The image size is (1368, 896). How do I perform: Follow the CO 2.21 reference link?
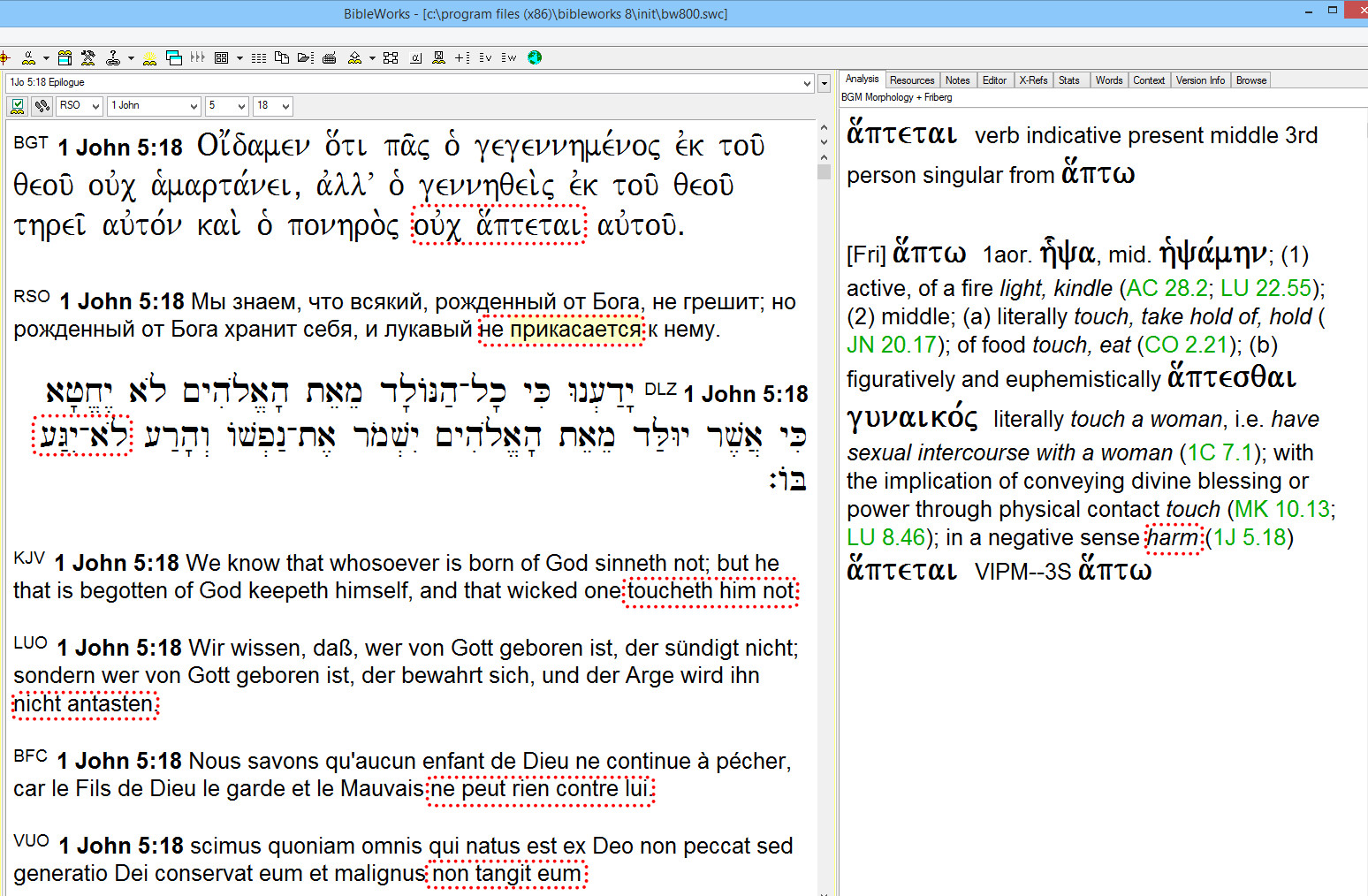pos(1186,345)
